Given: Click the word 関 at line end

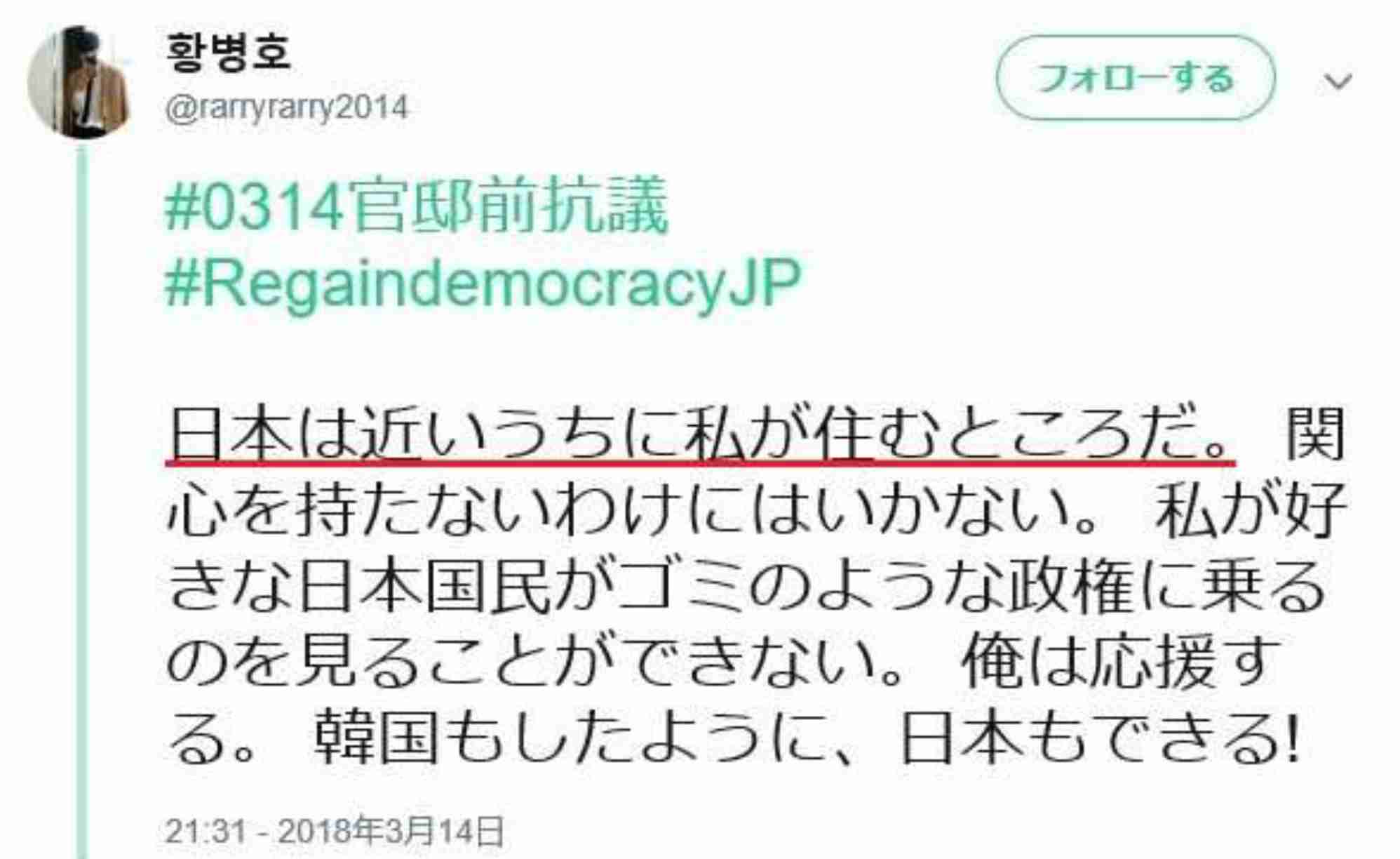Looking at the screenshot, I should click(1314, 435).
